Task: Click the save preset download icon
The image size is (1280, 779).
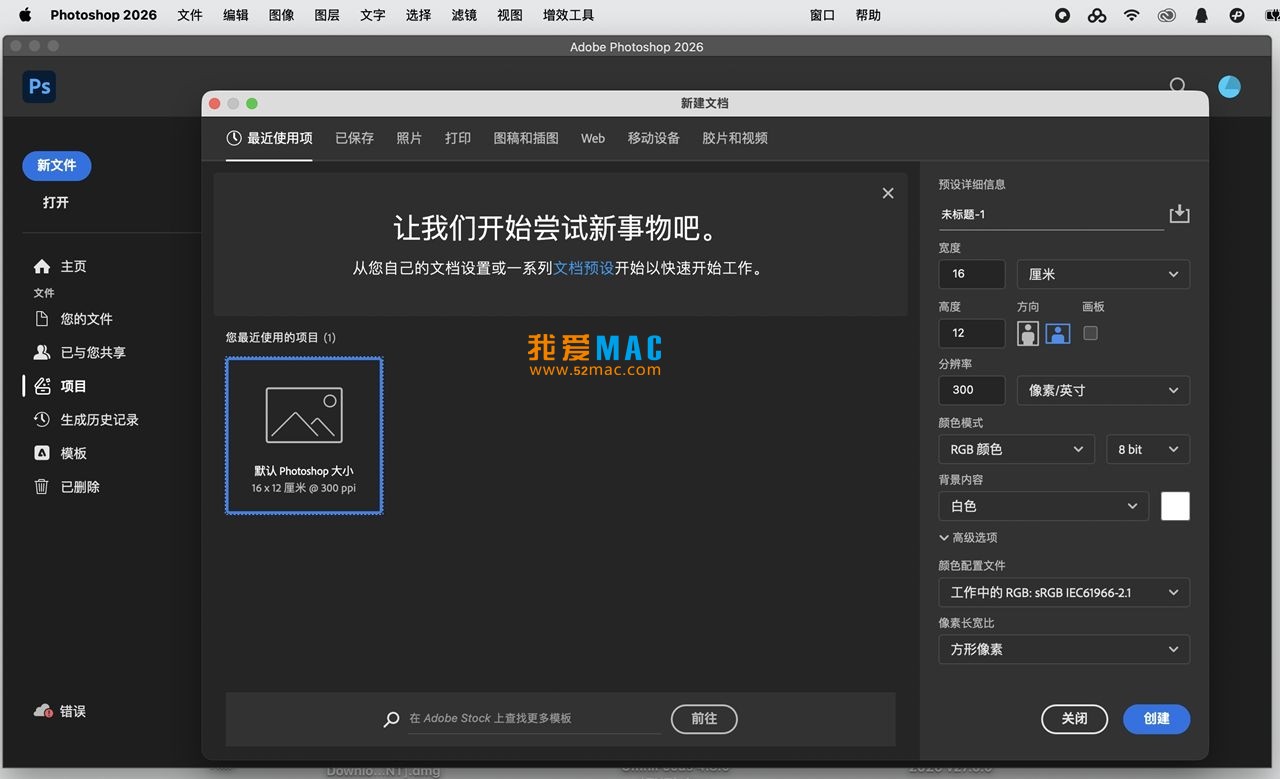Action: point(1179,213)
